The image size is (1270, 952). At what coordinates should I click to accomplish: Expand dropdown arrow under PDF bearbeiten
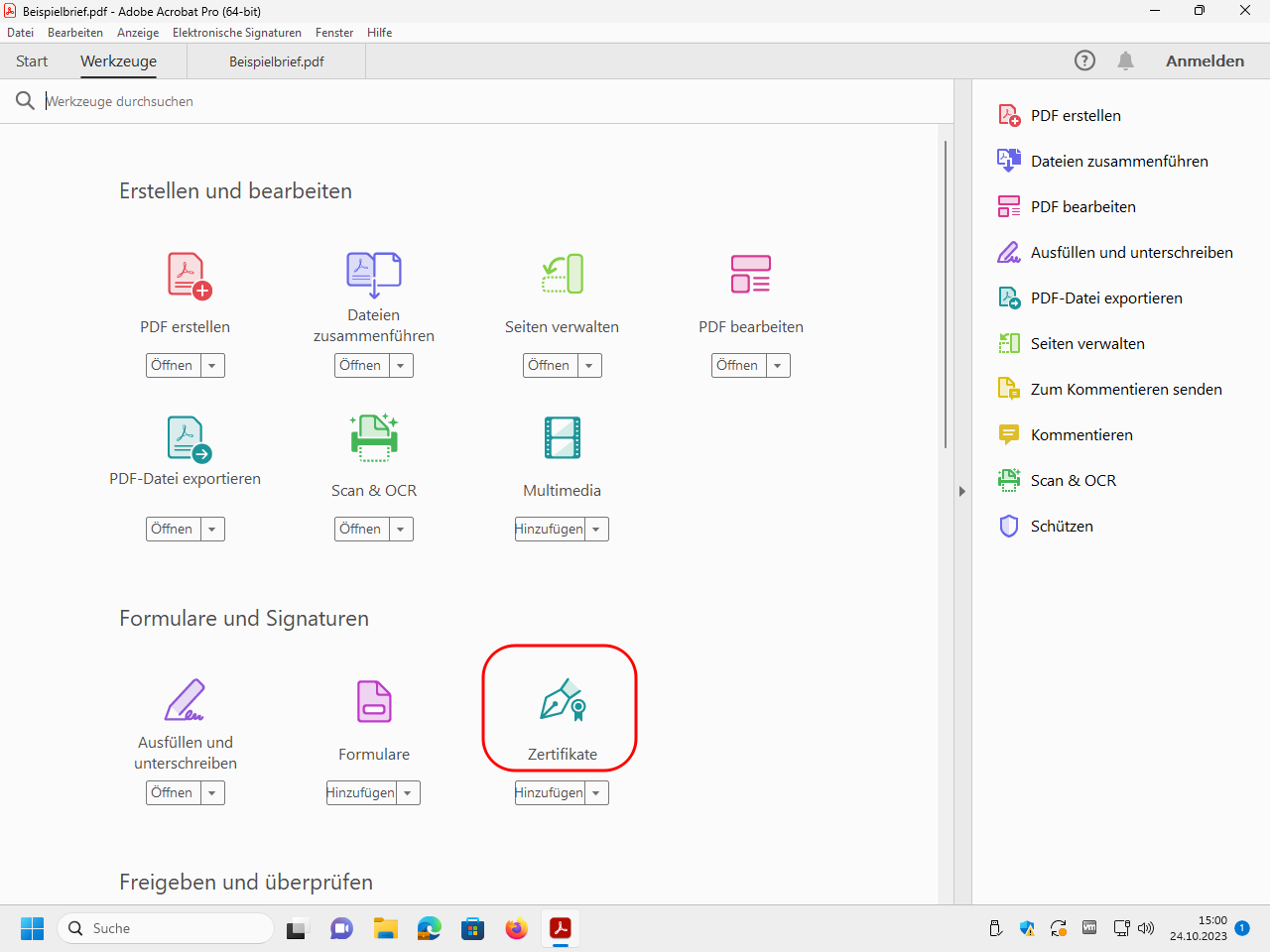point(778,366)
